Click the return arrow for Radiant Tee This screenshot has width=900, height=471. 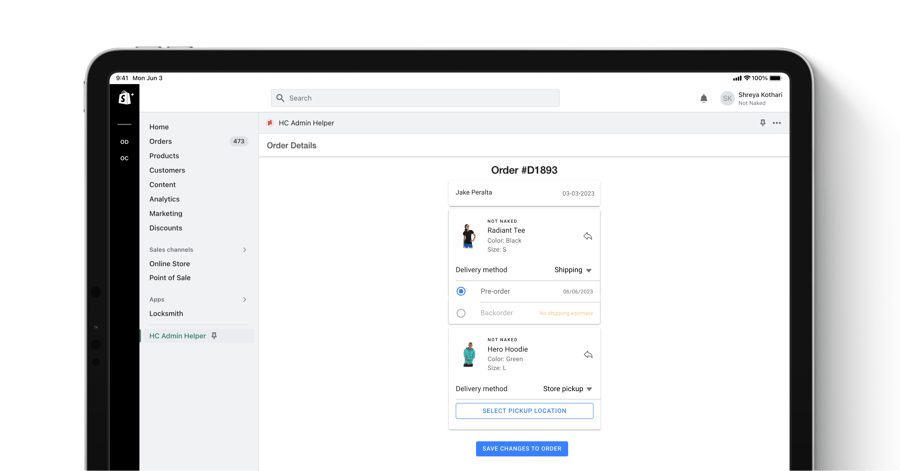click(x=588, y=236)
